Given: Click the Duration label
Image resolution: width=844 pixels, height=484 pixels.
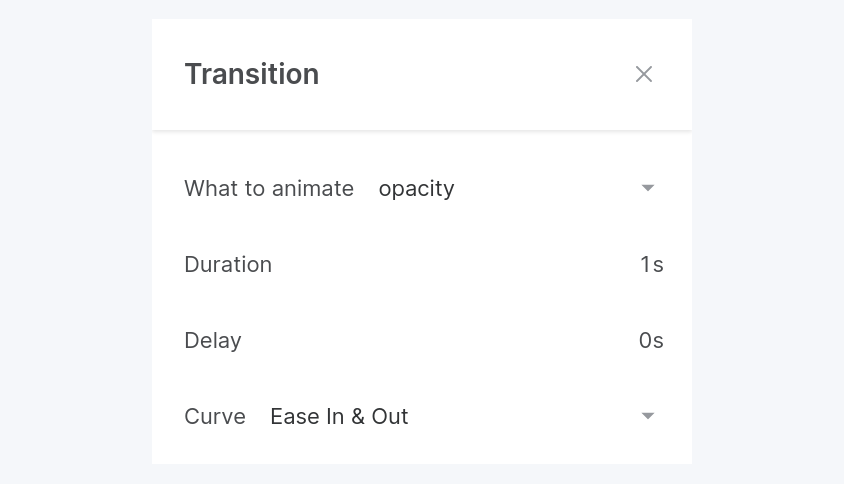Looking at the screenshot, I should (228, 265).
